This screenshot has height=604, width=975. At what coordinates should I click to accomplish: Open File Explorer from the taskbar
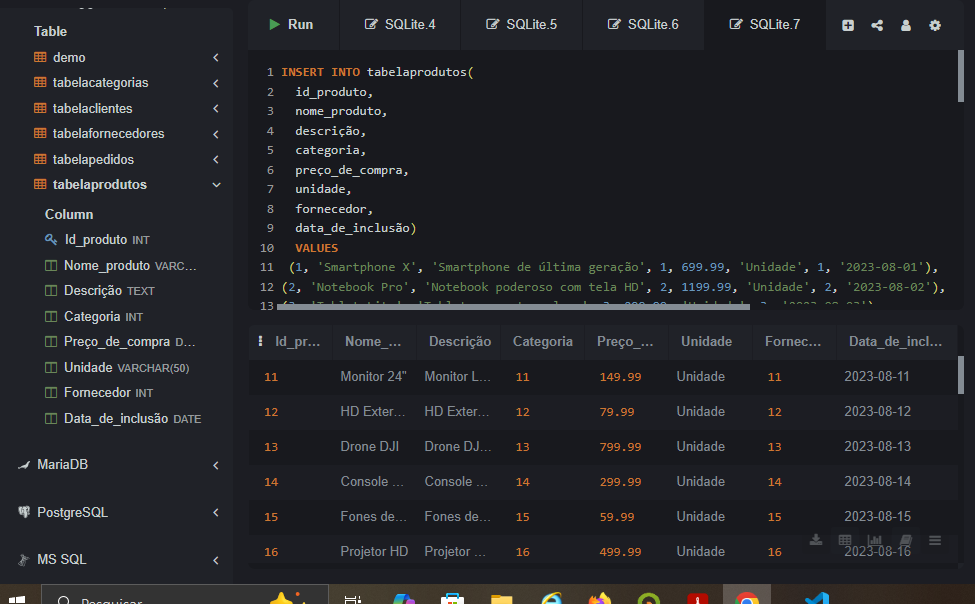click(x=502, y=598)
